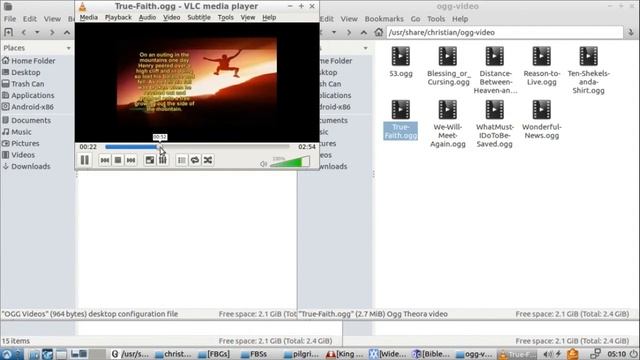Open Go menu in ogg-video window
Viewport: 640px width, 360px height.
pyautogui.click(x=415, y=19)
